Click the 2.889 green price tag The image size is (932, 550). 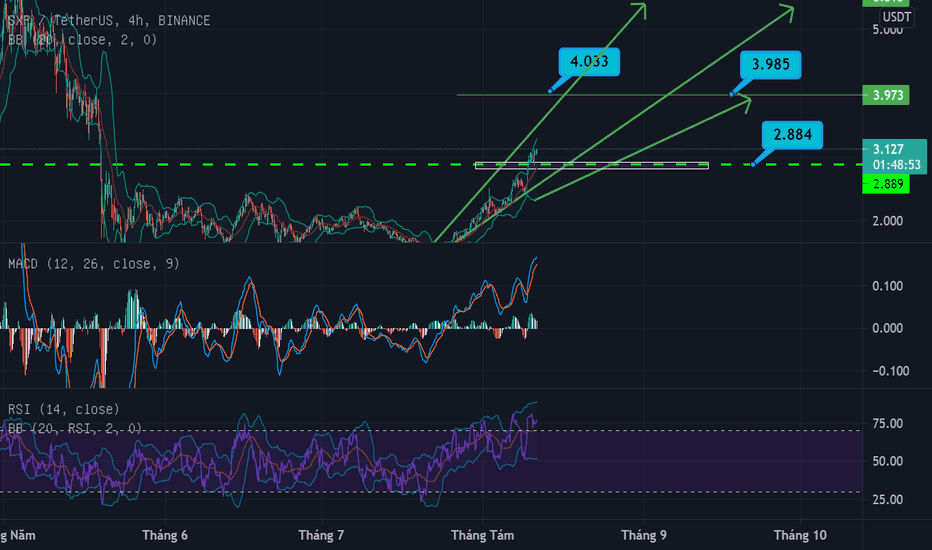click(886, 184)
